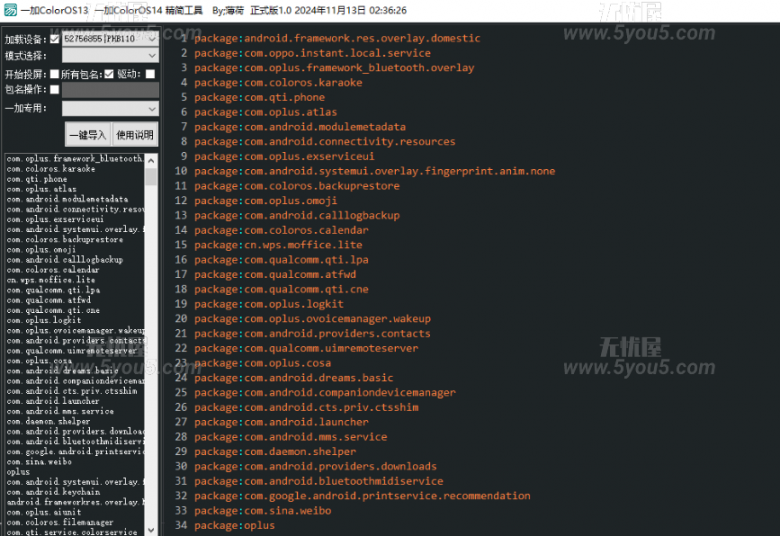The width and height of the screenshot is (780, 536).
Task: Click line 22 com.qualcomm.uimremoteserver
Action: coord(306,348)
